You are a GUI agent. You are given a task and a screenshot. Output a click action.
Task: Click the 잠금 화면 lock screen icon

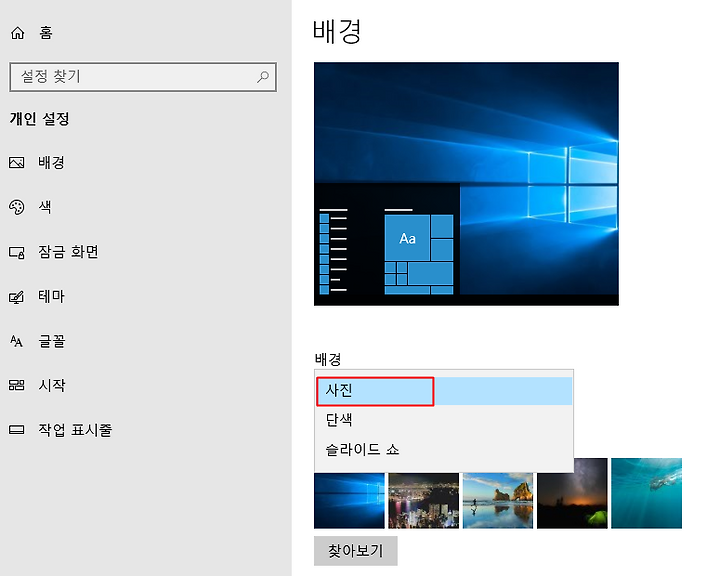coord(17,252)
